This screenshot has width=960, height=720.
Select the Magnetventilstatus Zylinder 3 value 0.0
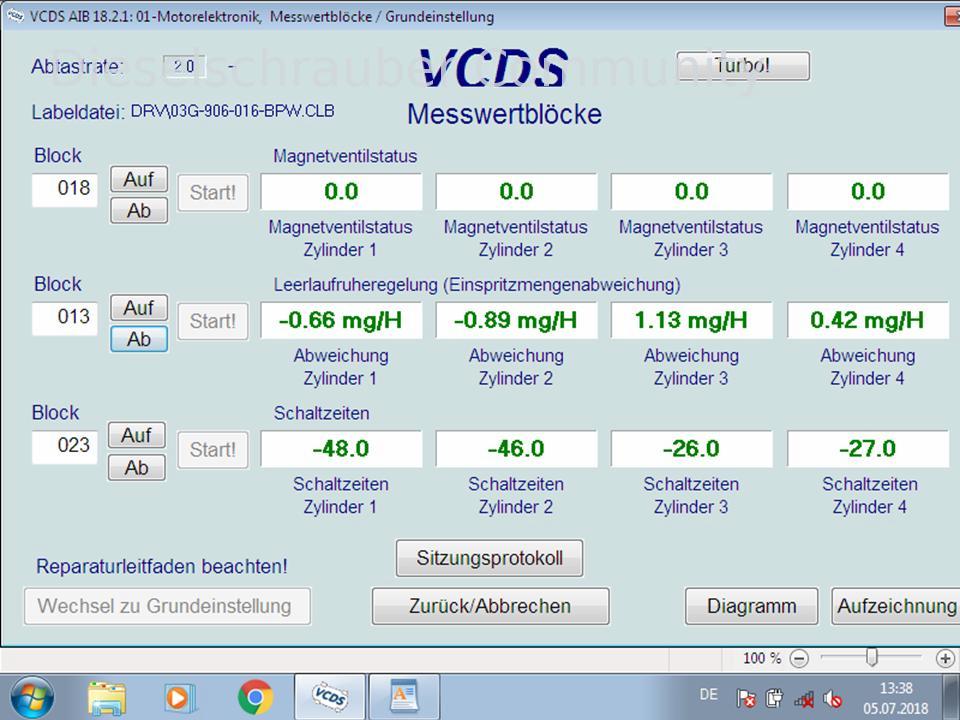point(692,192)
